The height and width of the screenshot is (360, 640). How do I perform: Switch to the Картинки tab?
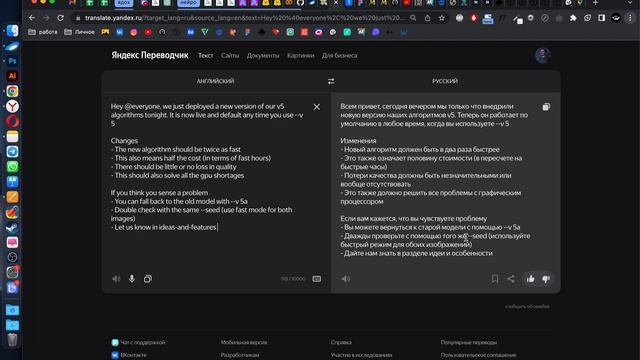[x=300, y=56]
